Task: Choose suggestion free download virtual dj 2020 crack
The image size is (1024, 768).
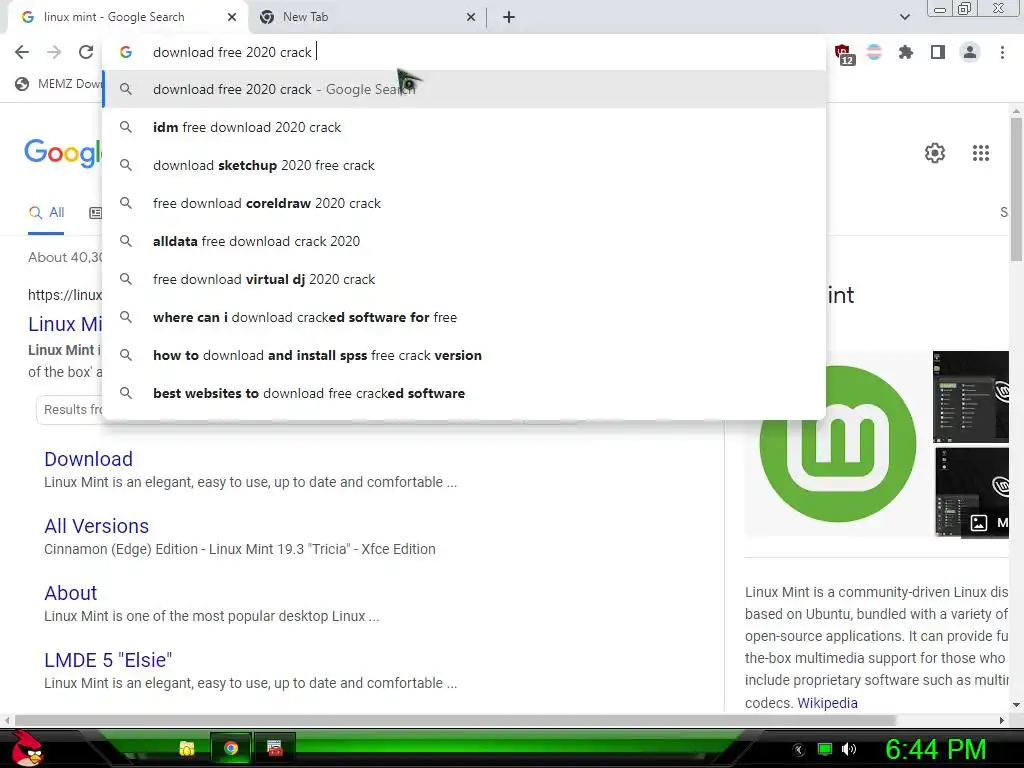Action: pos(464,279)
